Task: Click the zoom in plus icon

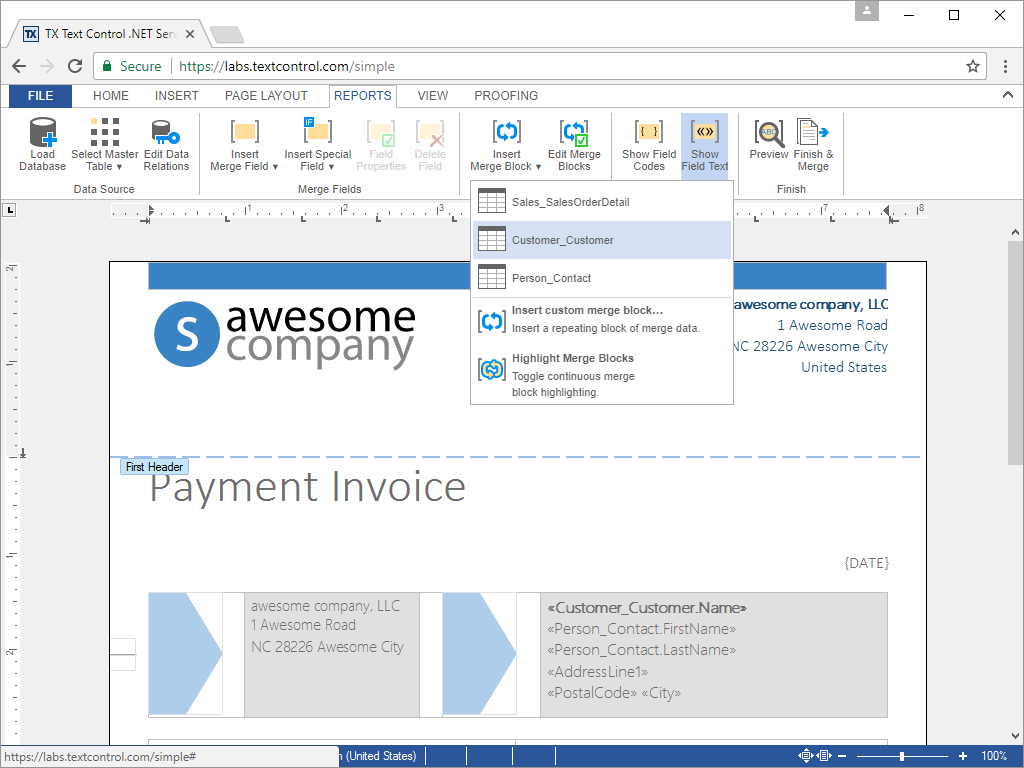Action: (x=963, y=756)
